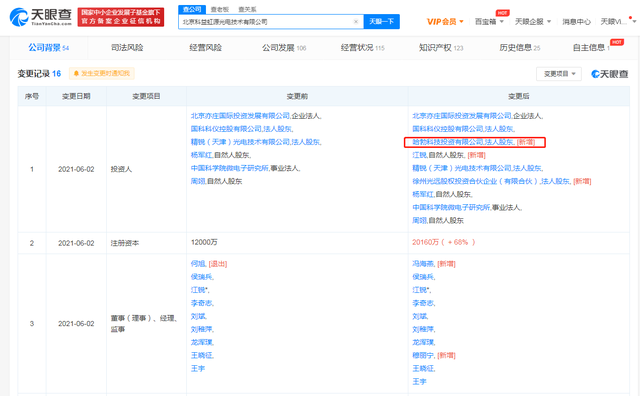640x396 pixels.
Task: Open the 百宝箱 dropdown menu
Action: click(x=489, y=22)
